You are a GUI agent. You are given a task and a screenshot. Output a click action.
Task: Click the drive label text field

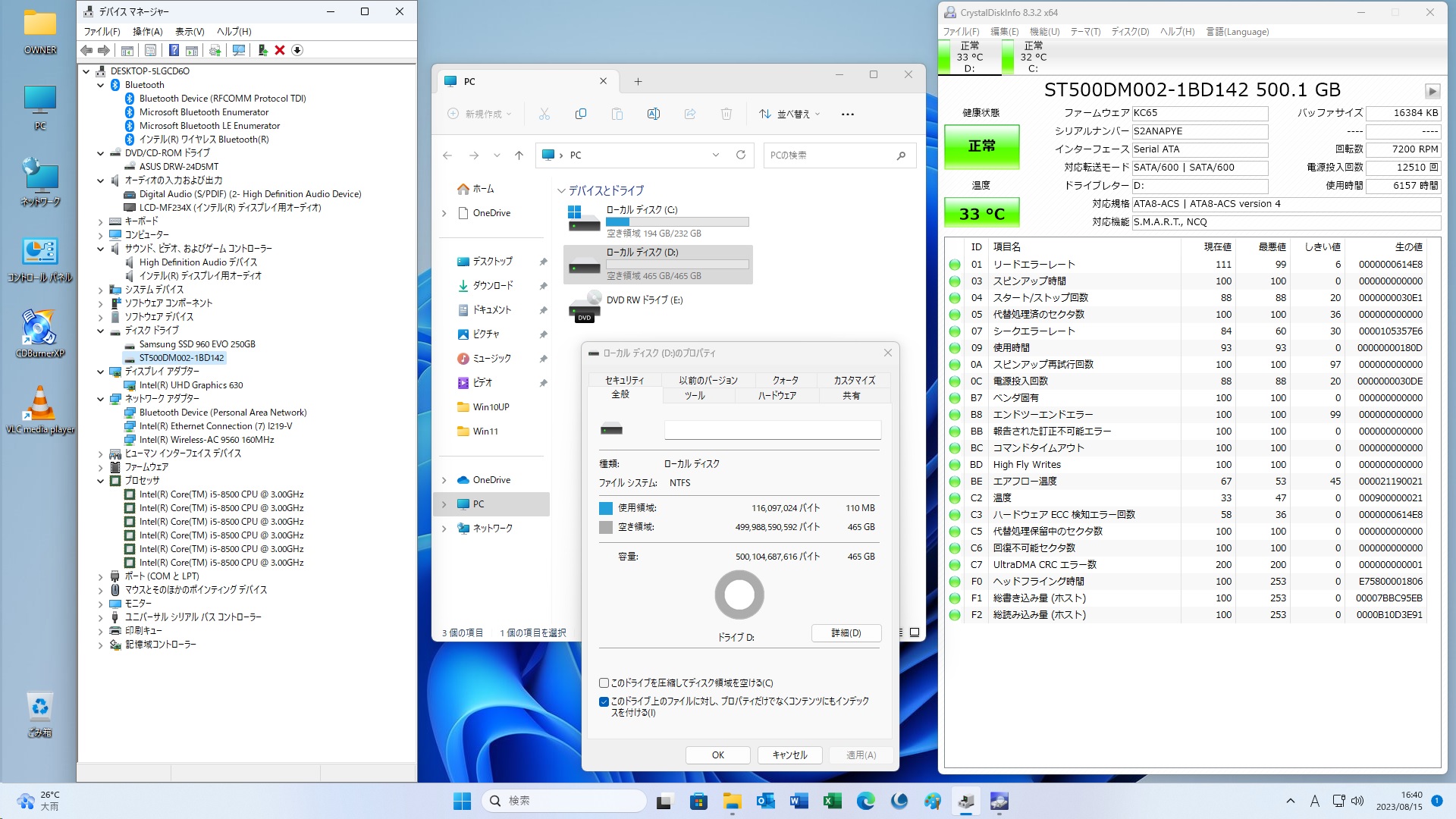(772, 430)
